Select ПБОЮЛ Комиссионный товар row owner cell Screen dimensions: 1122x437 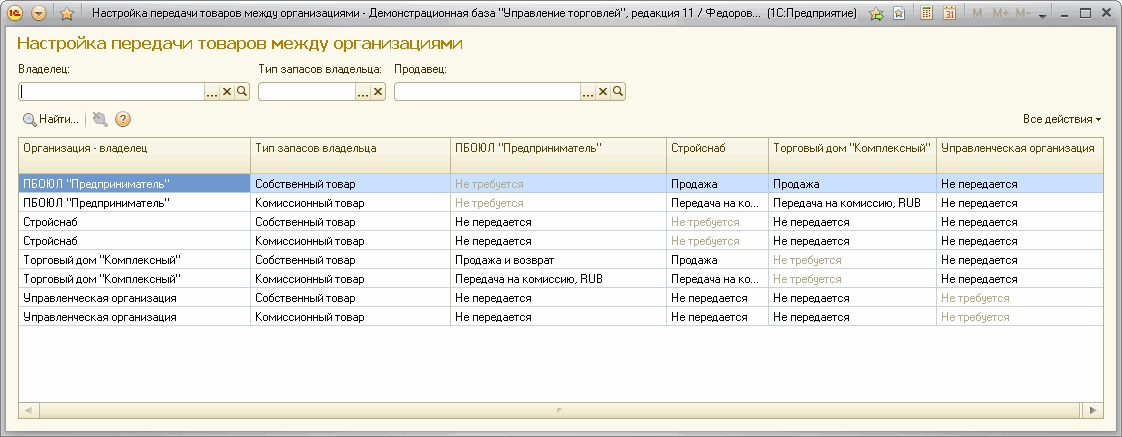(x=134, y=203)
